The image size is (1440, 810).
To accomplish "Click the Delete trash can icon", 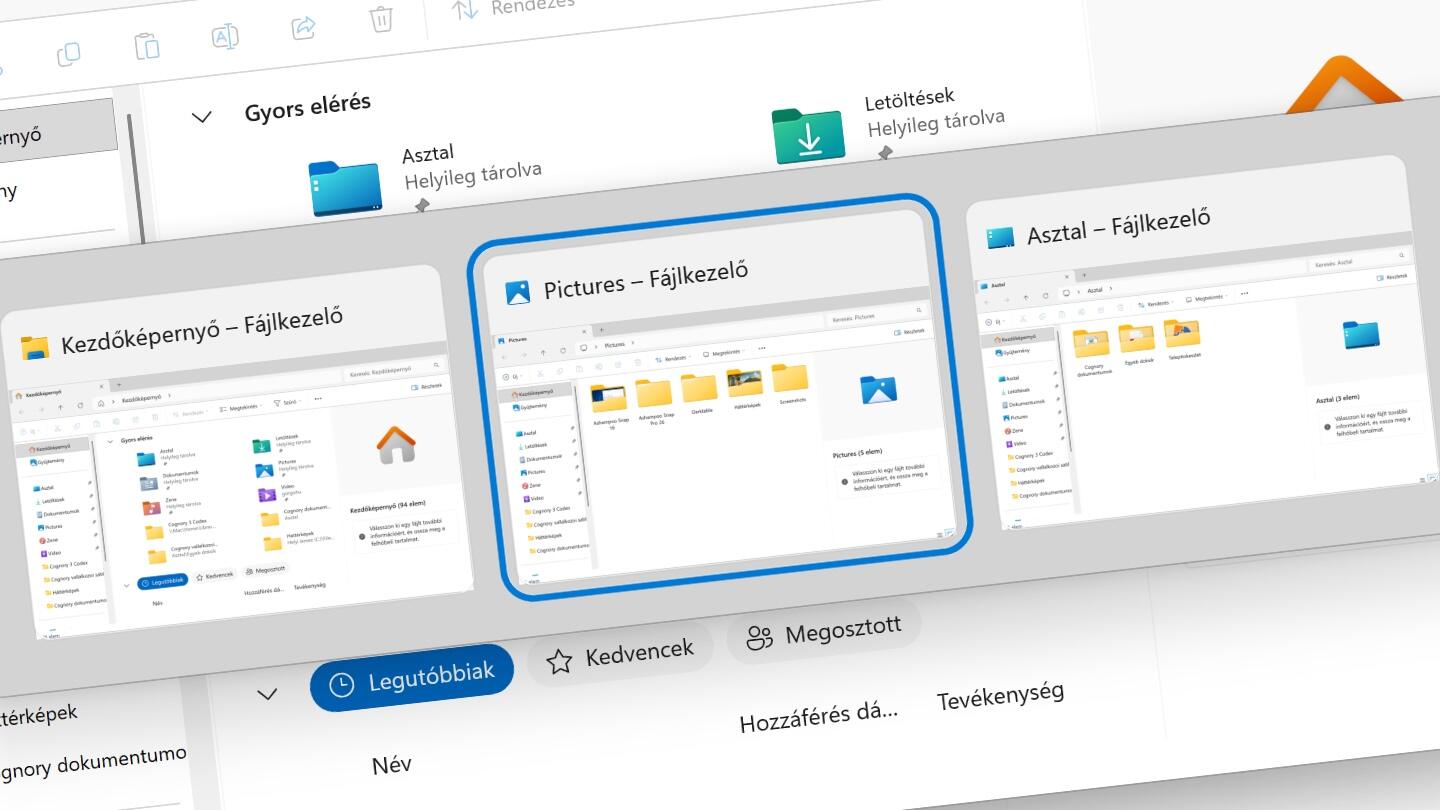I will click(380, 18).
